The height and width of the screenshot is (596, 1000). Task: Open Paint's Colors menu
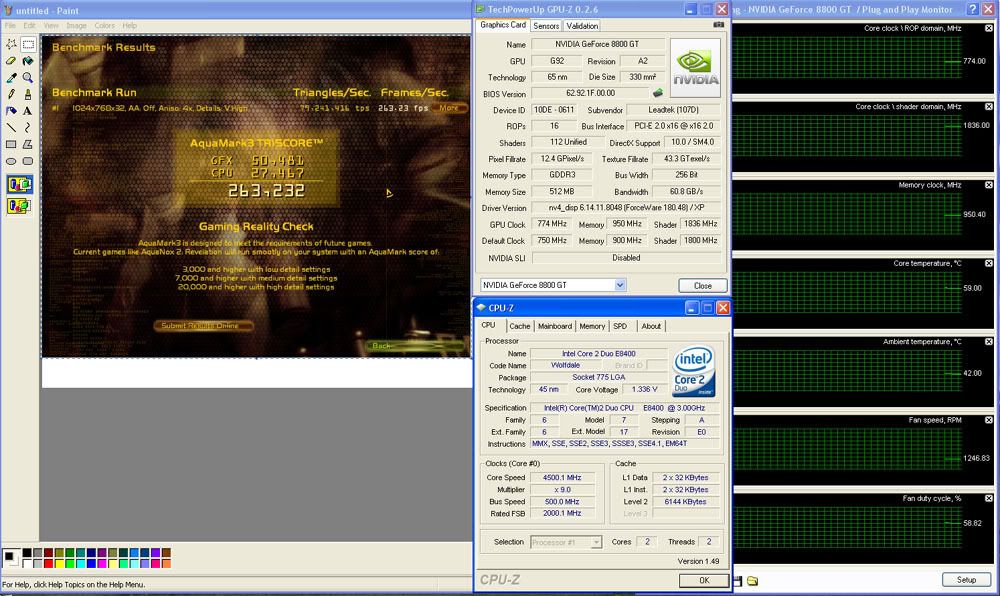click(105, 25)
